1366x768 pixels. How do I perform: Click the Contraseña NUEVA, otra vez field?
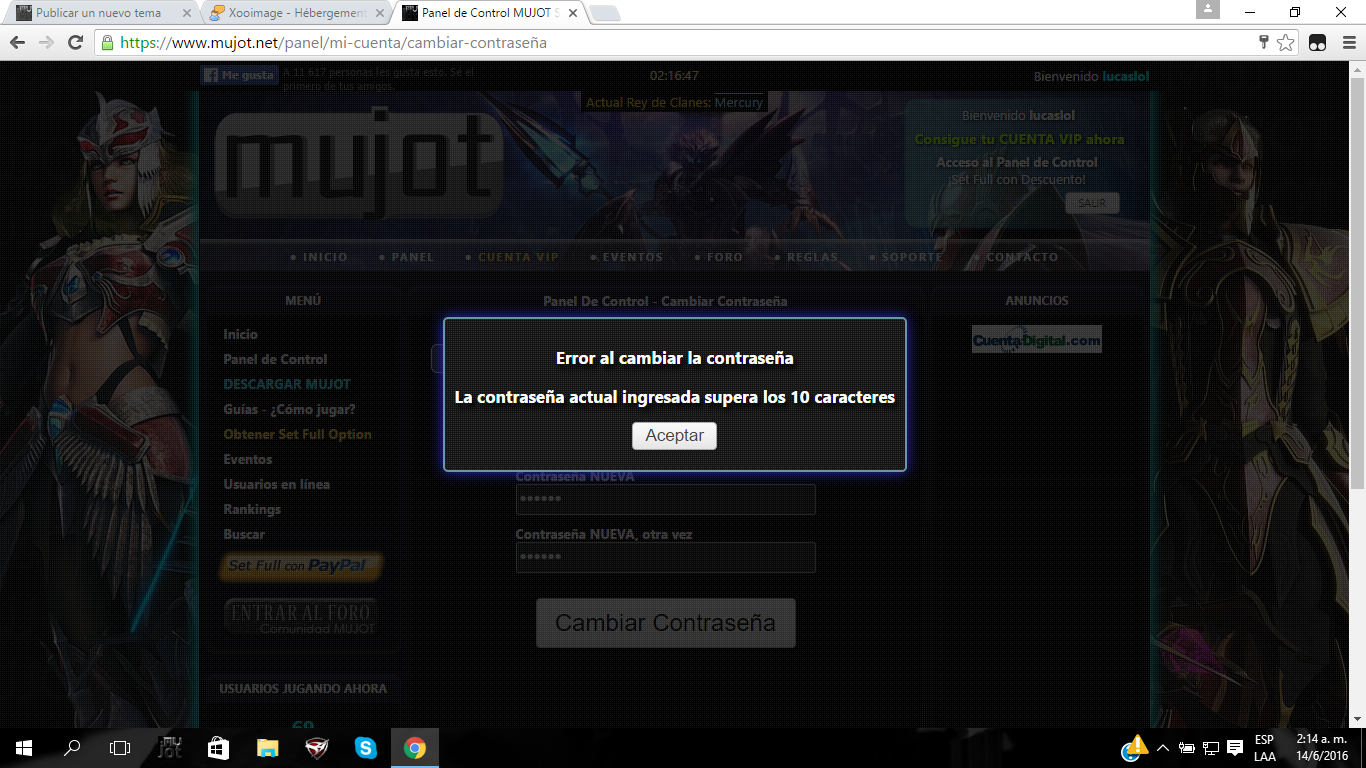point(665,557)
